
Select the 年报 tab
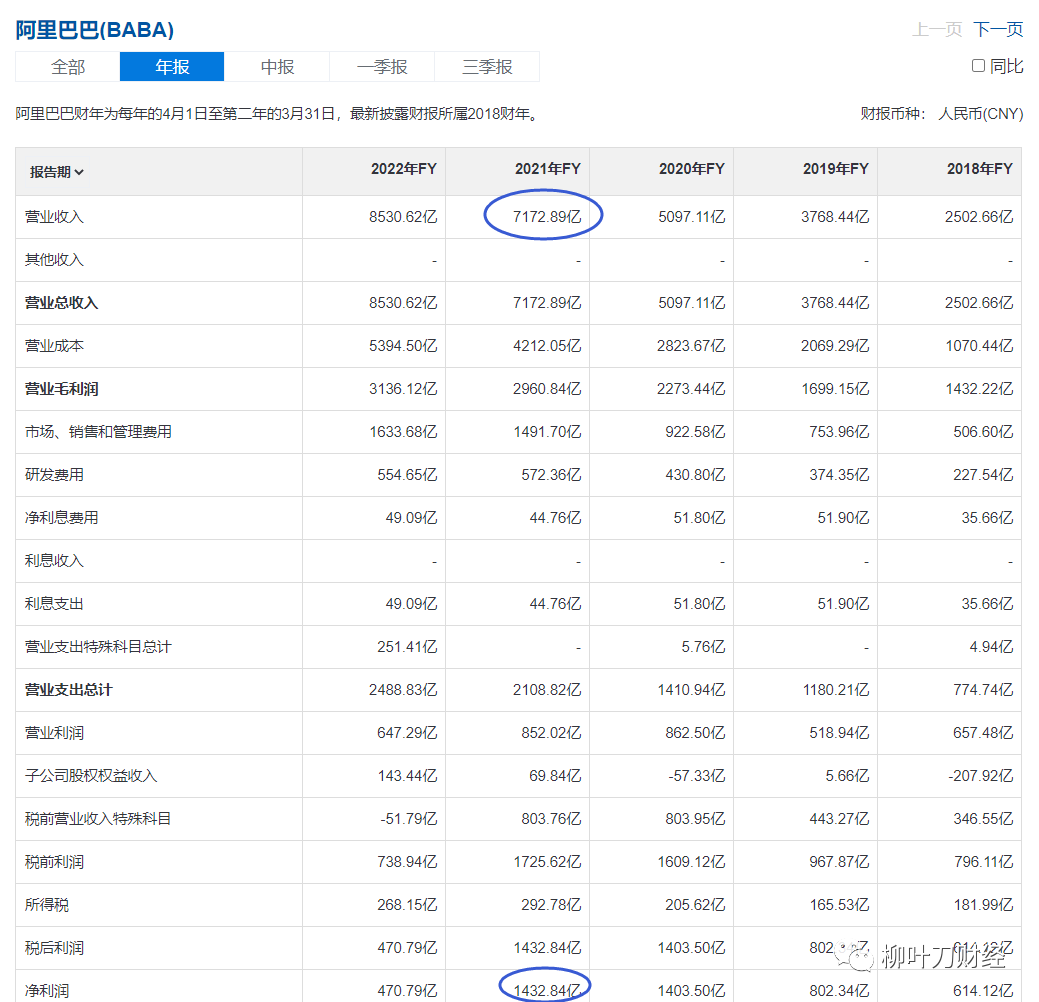[172, 67]
